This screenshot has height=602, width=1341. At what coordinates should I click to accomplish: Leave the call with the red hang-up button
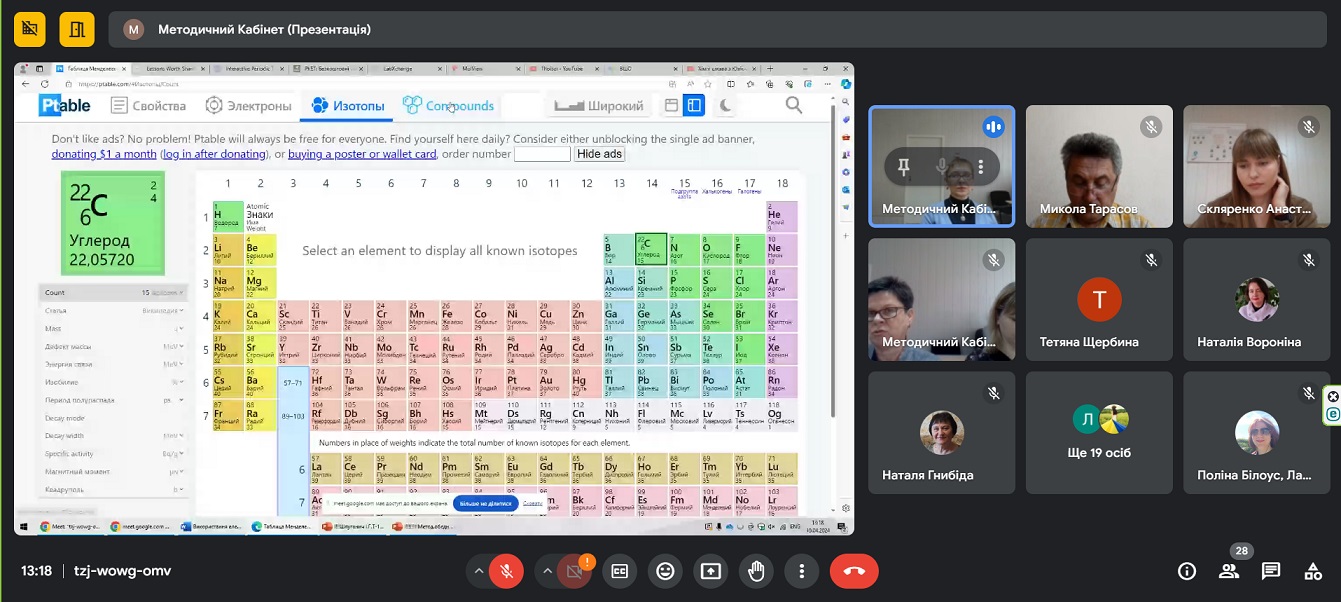(854, 571)
